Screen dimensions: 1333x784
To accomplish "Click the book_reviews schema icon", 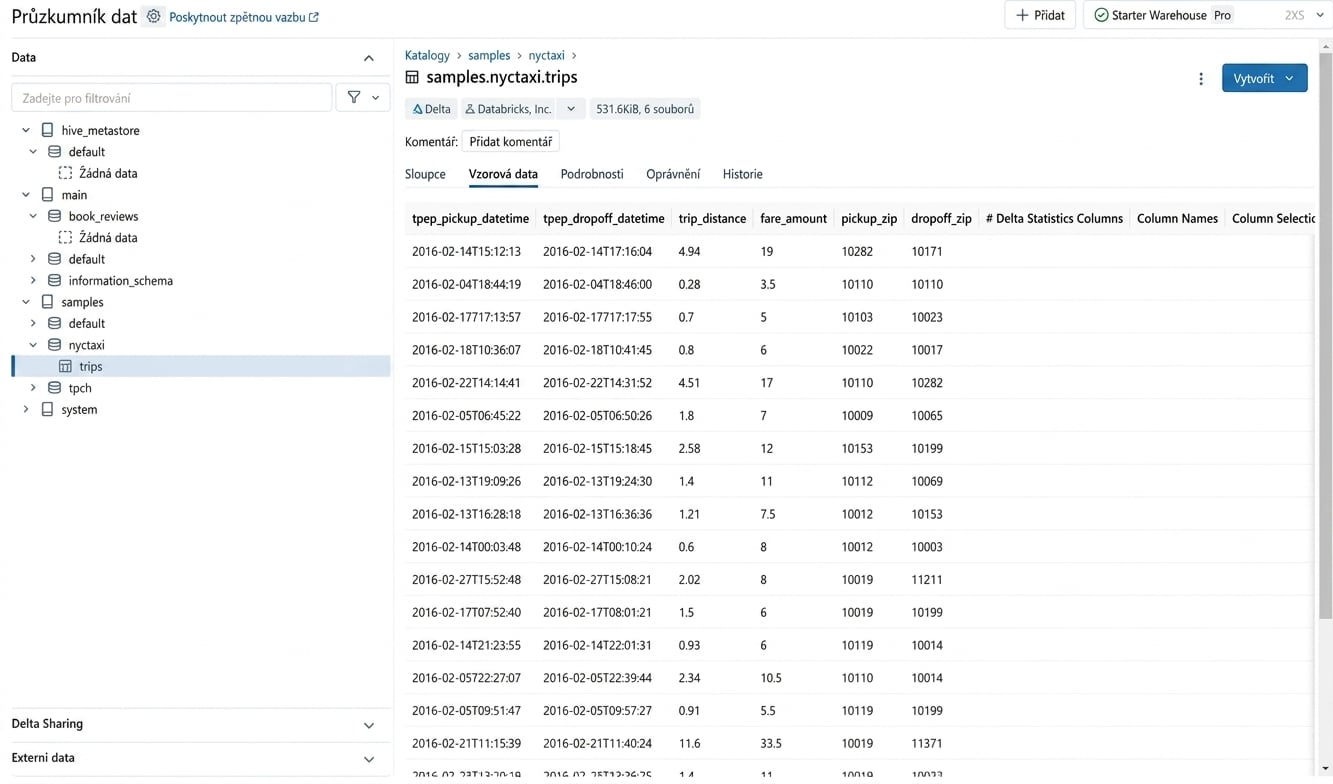I will coord(55,216).
